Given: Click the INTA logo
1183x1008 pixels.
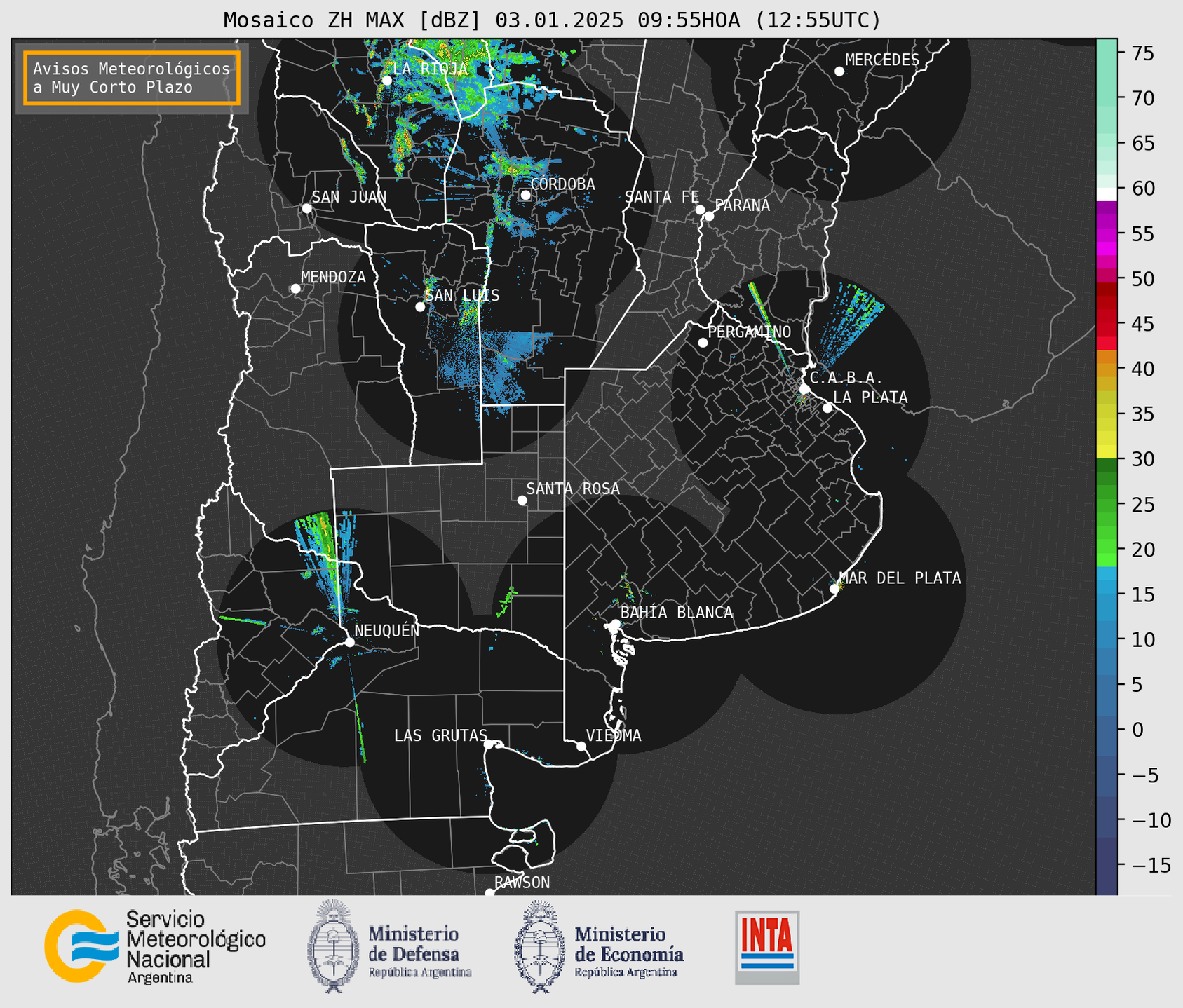Looking at the screenshot, I should point(767,947).
